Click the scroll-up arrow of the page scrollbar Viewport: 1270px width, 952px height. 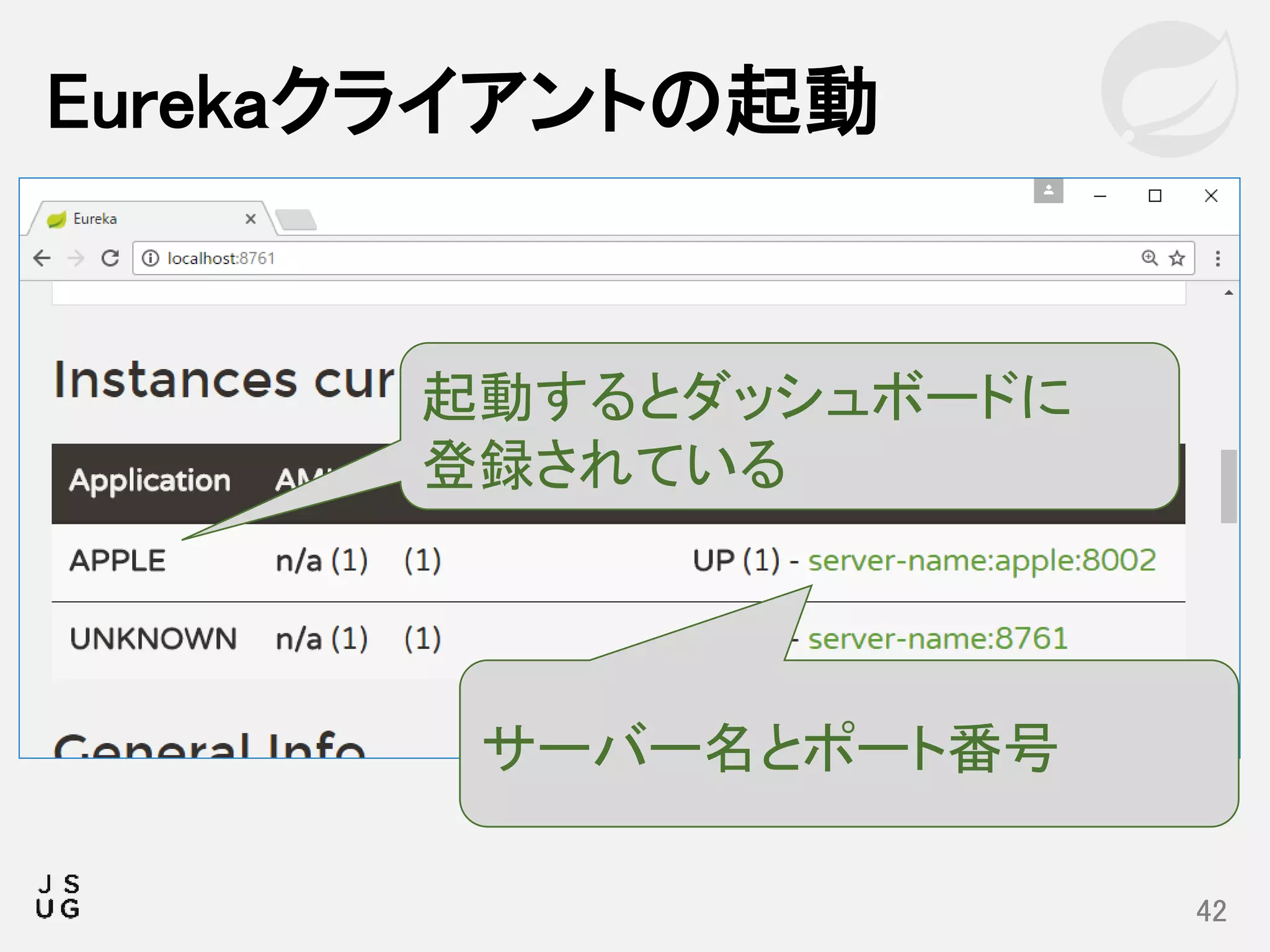[x=1228, y=293]
